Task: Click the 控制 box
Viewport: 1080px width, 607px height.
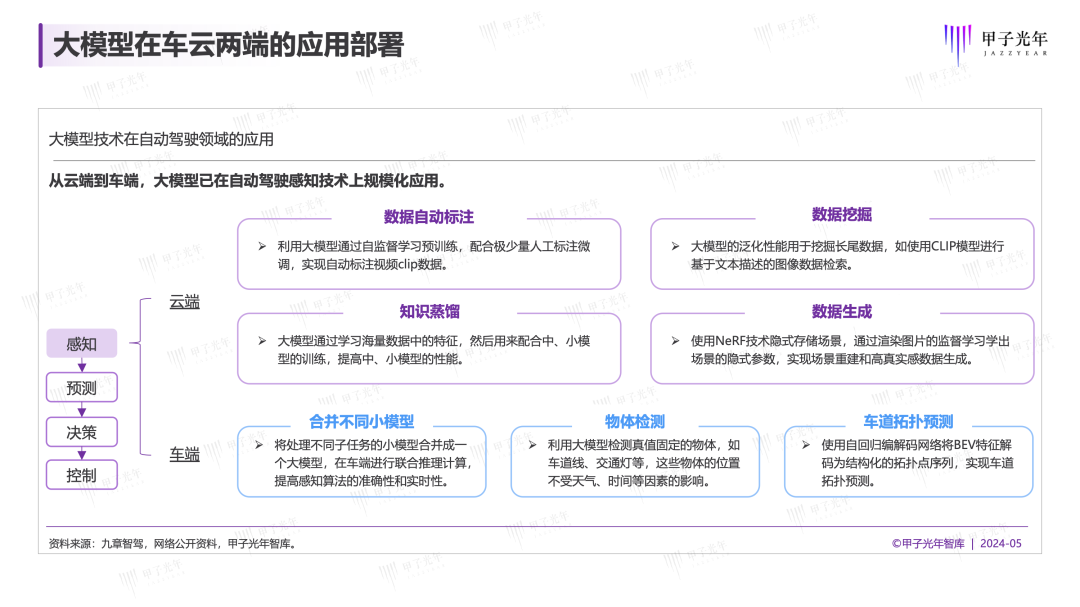Action: [81, 474]
